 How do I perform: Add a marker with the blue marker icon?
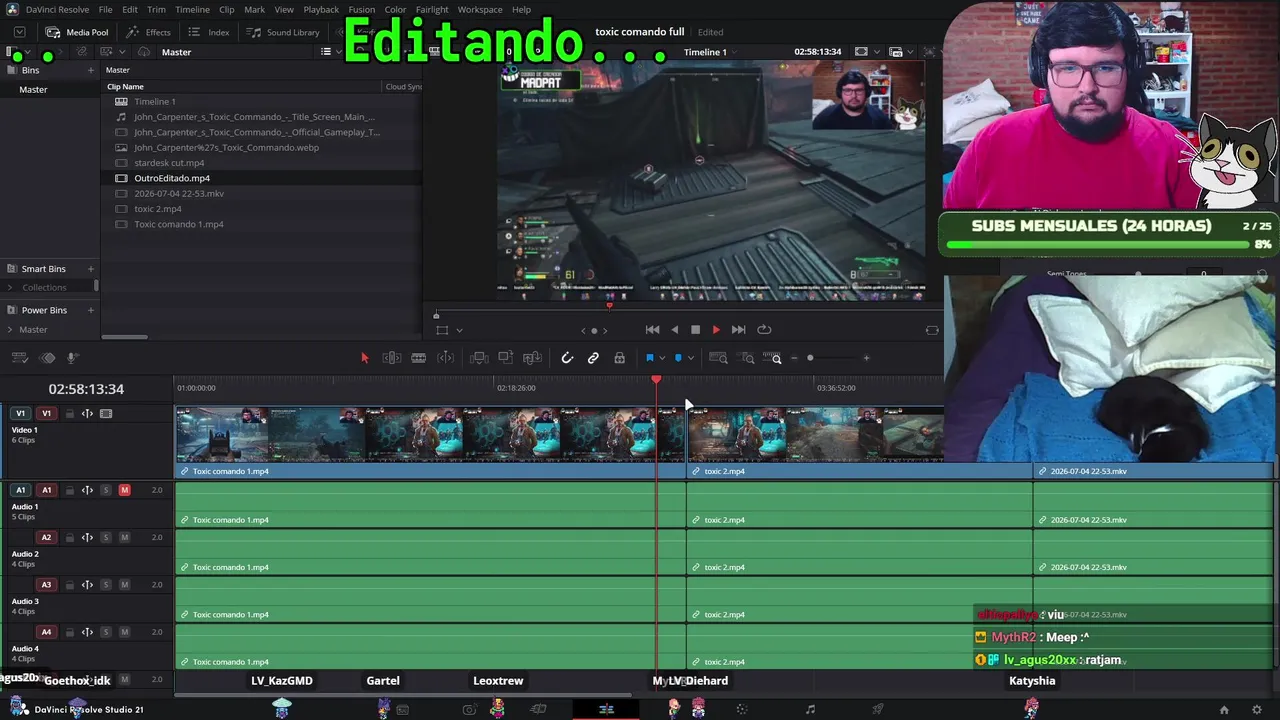click(x=678, y=358)
